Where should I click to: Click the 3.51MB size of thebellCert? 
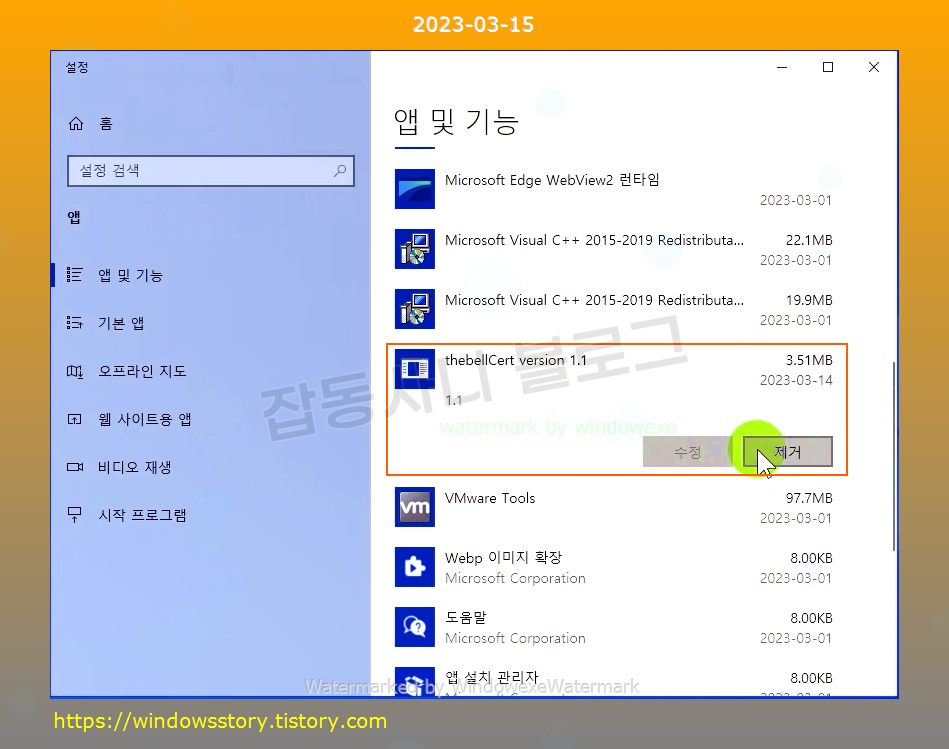click(809, 360)
